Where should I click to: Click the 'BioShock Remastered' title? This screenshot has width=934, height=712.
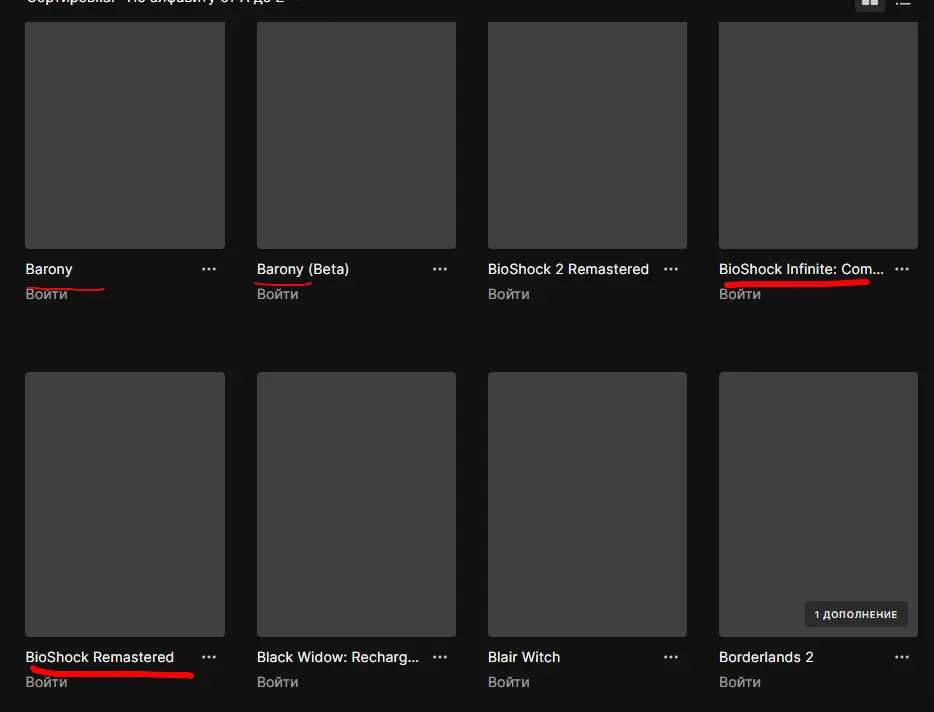(99, 657)
